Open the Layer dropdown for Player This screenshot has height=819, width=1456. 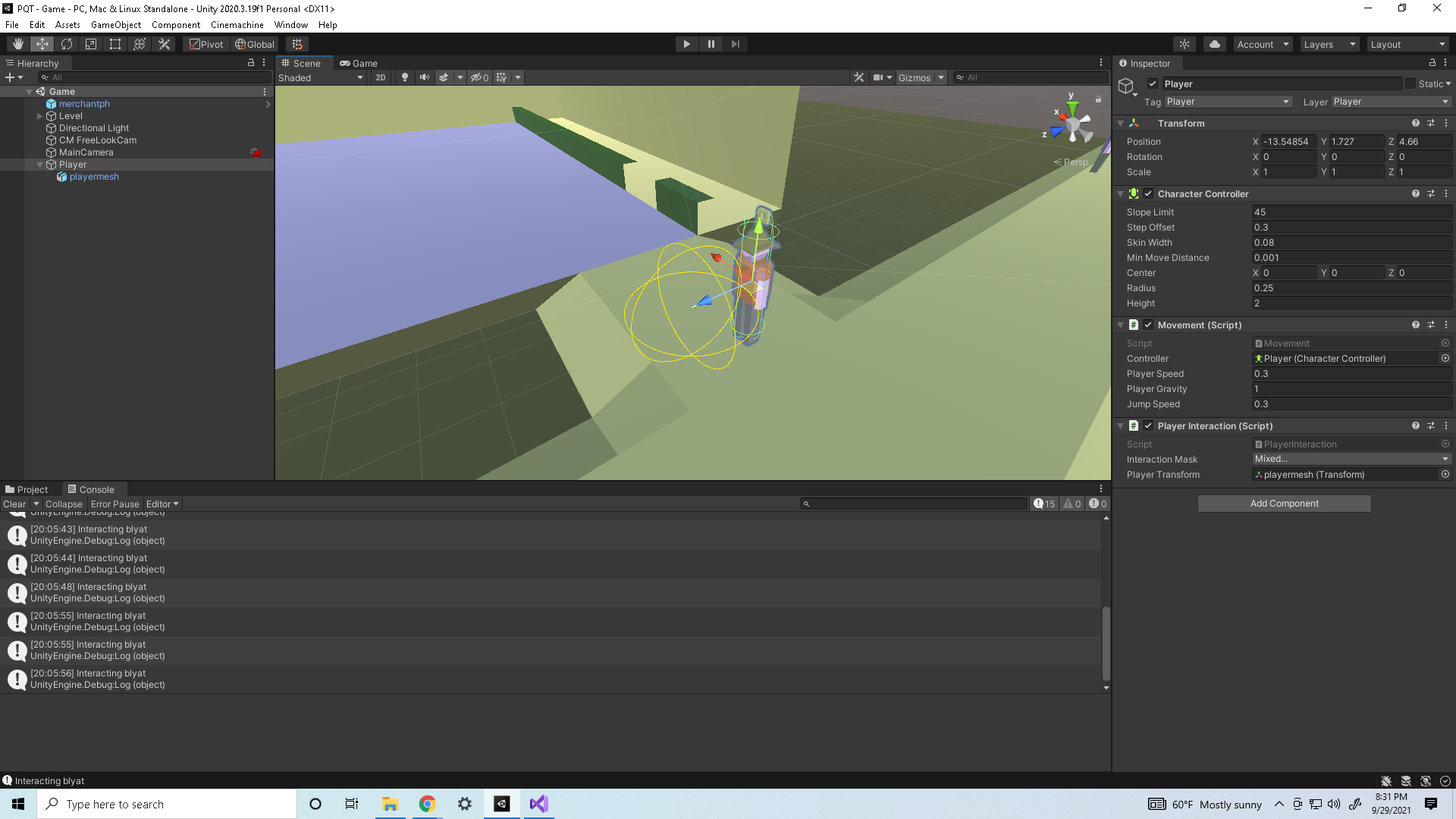click(x=1391, y=102)
